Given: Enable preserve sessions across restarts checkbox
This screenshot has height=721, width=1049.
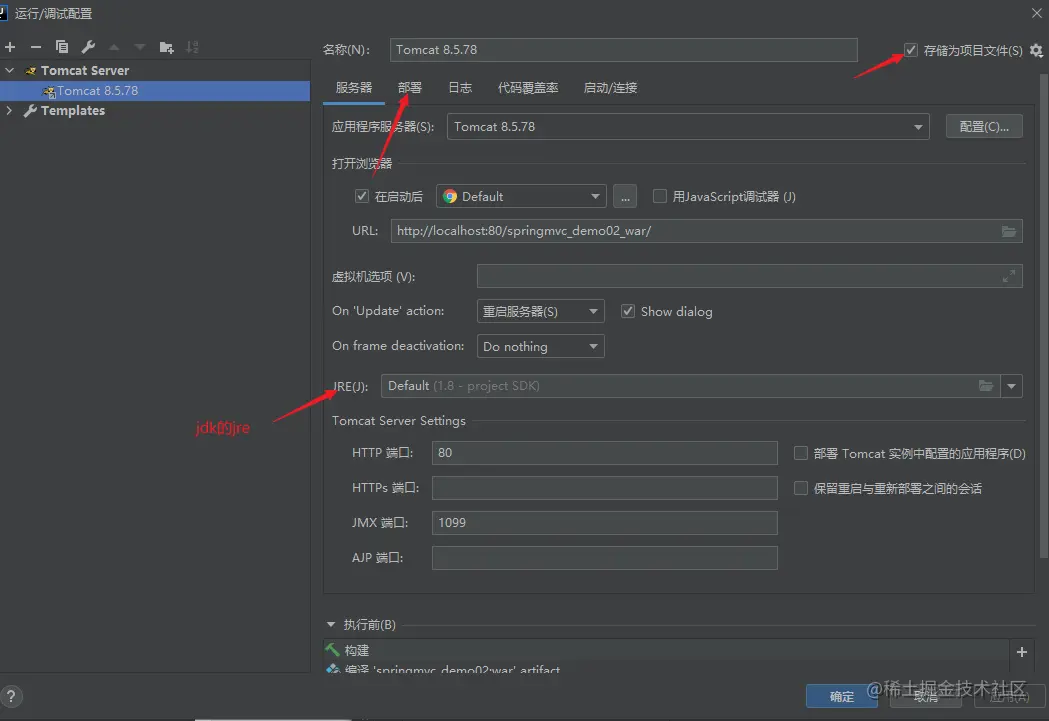Looking at the screenshot, I should coord(801,488).
